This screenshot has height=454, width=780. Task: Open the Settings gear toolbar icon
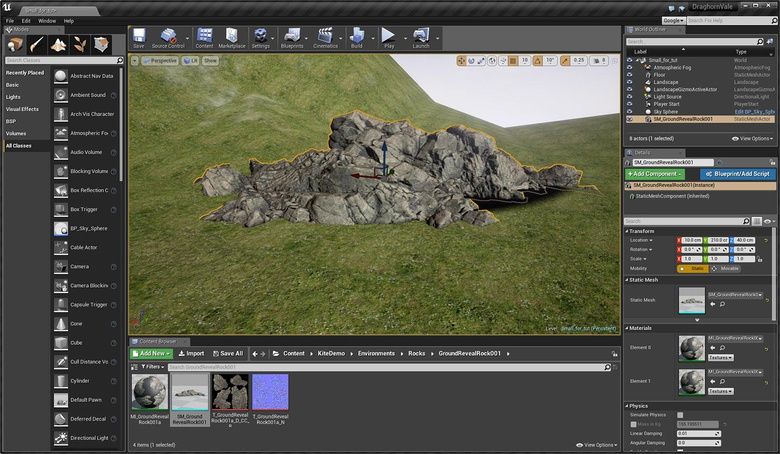(260, 38)
